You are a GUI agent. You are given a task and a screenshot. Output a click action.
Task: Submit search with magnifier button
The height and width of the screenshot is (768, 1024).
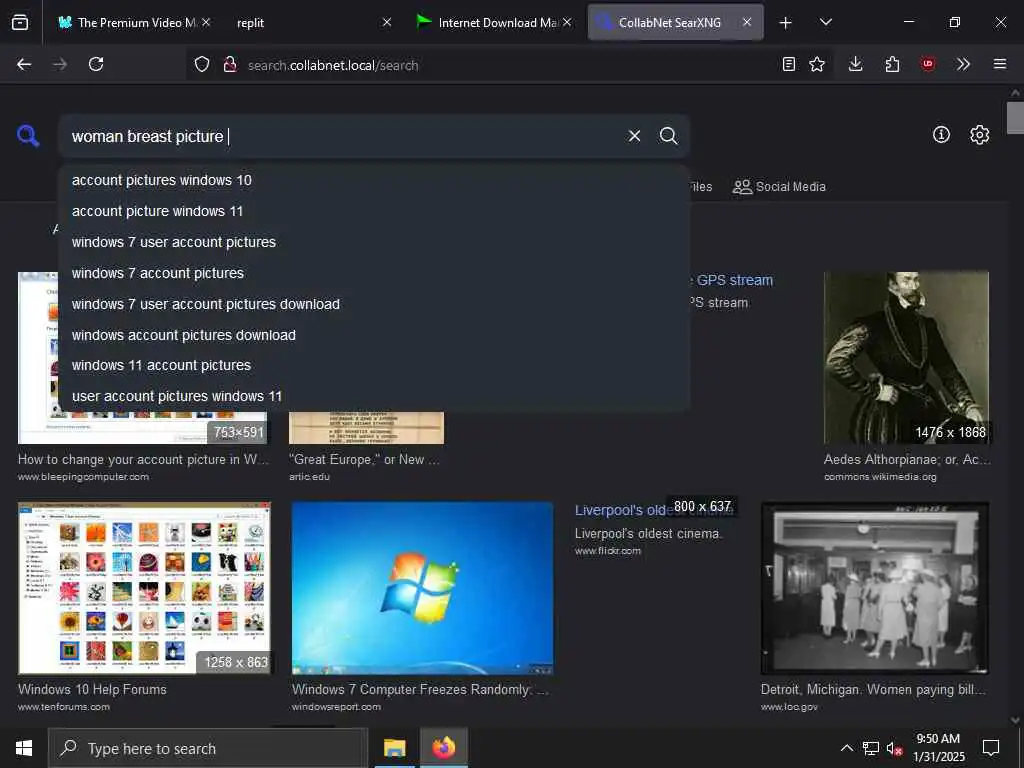(x=668, y=136)
